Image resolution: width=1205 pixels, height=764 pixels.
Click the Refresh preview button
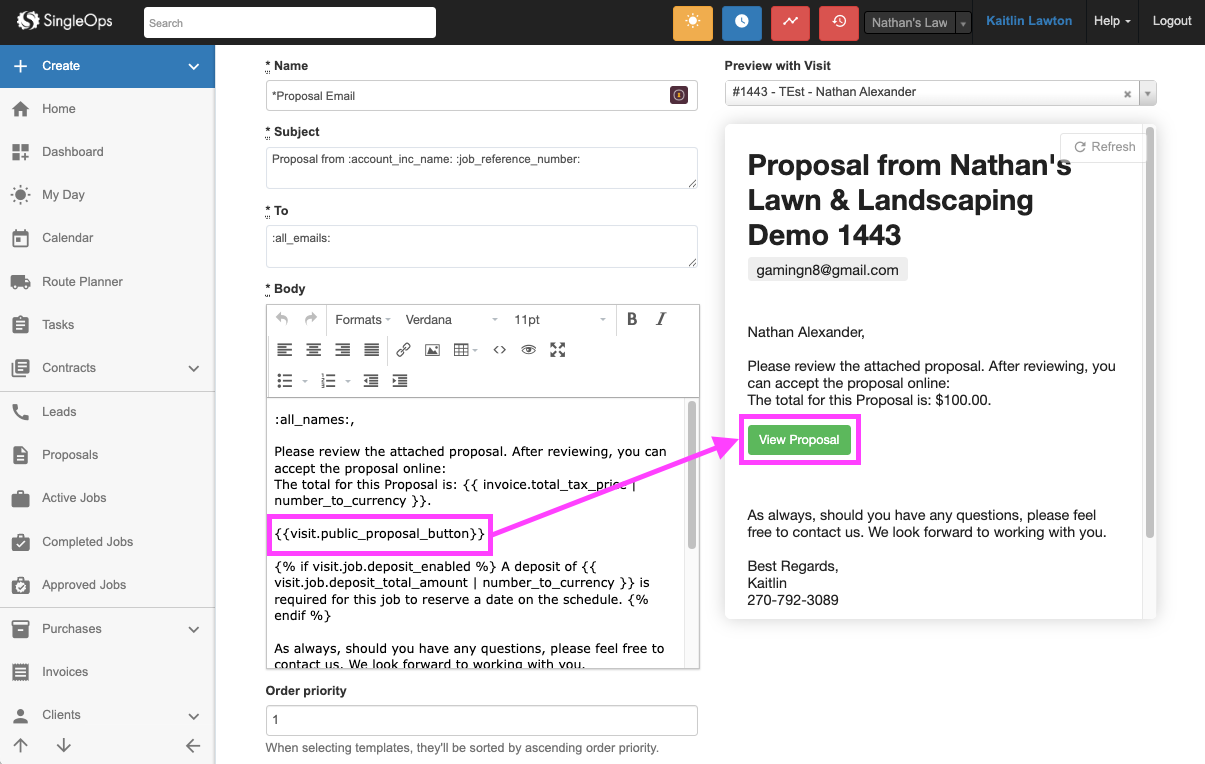(1104, 147)
